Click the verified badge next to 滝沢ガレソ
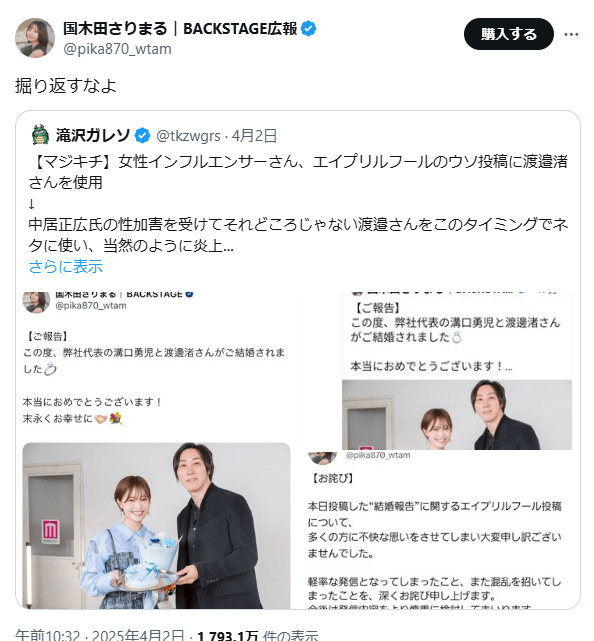The width and height of the screenshot is (594, 641). tap(142, 136)
